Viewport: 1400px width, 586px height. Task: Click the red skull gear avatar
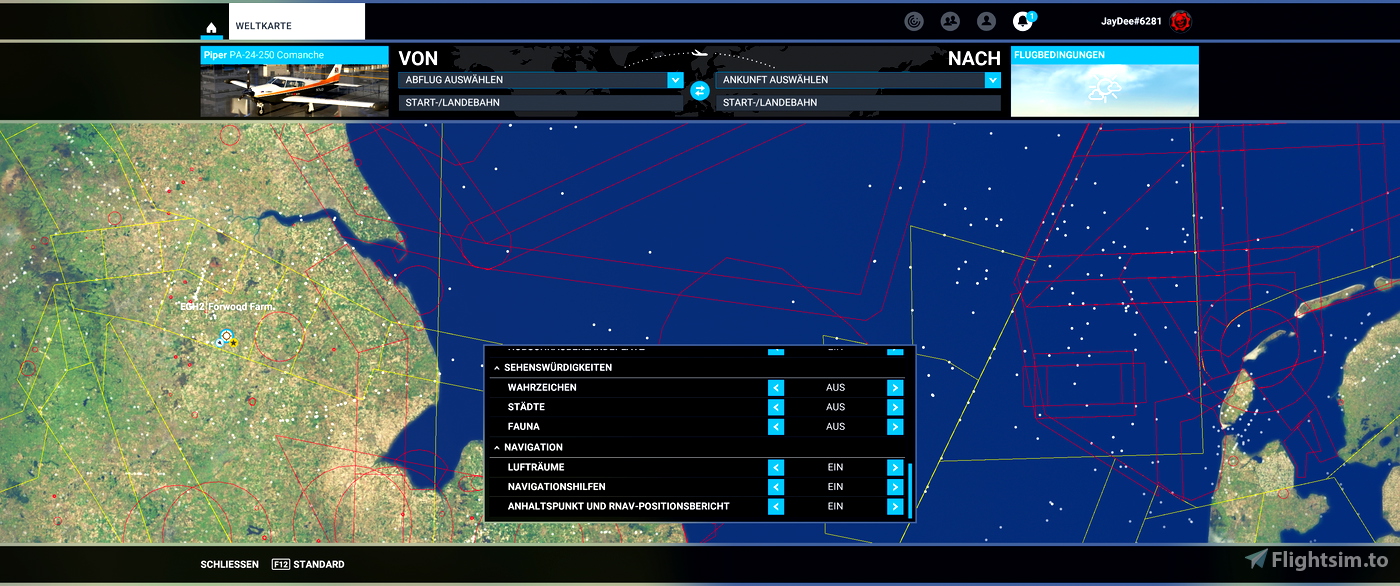(1181, 21)
